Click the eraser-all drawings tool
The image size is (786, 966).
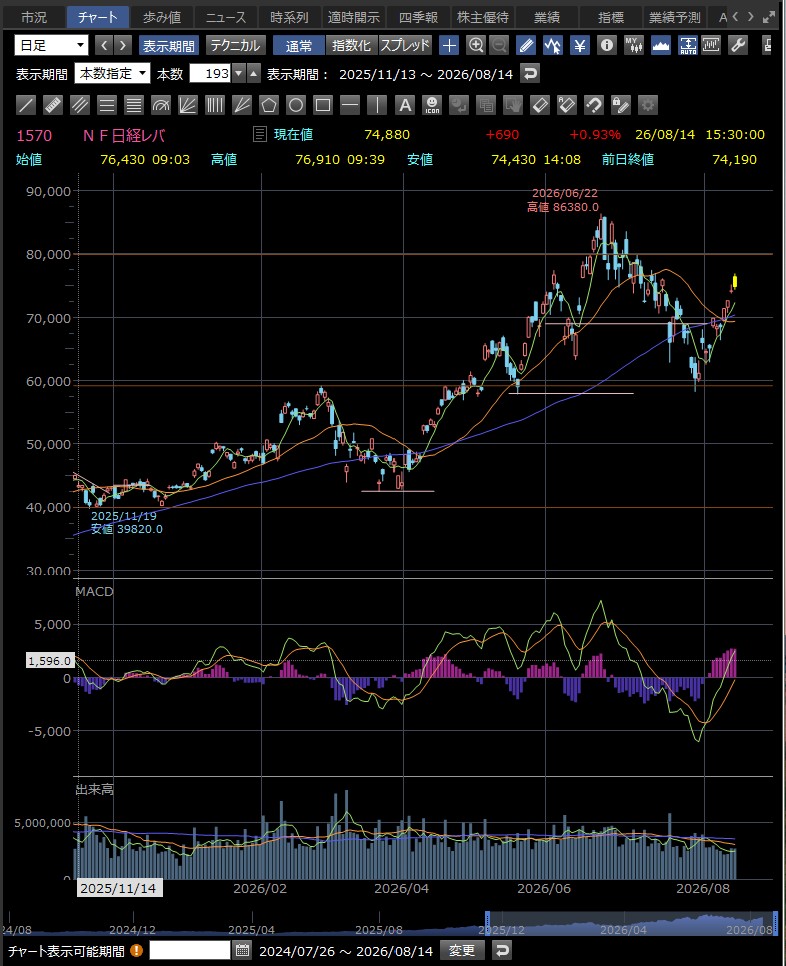pos(567,105)
